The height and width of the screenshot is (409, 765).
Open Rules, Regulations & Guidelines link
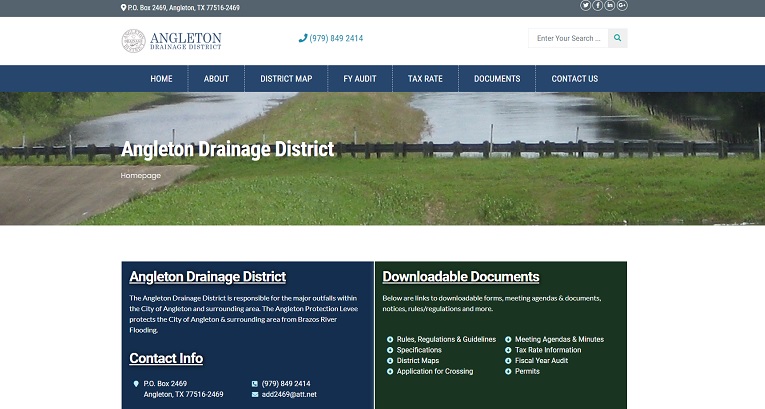tap(446, 339)
